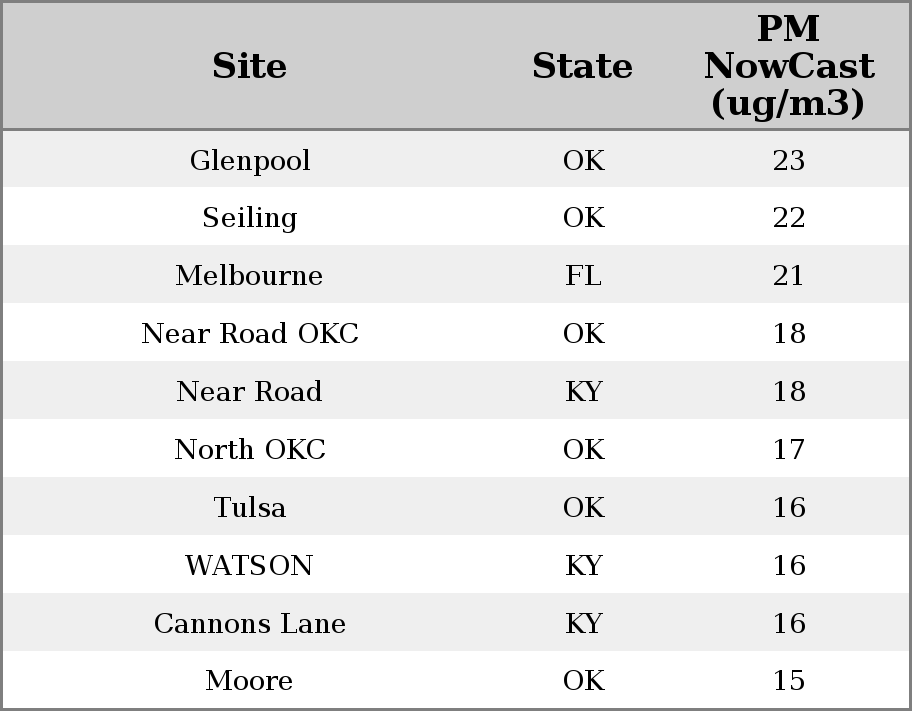Select the PM NowCast value 17
912x711 pixels.
click(x=788, y=450)
